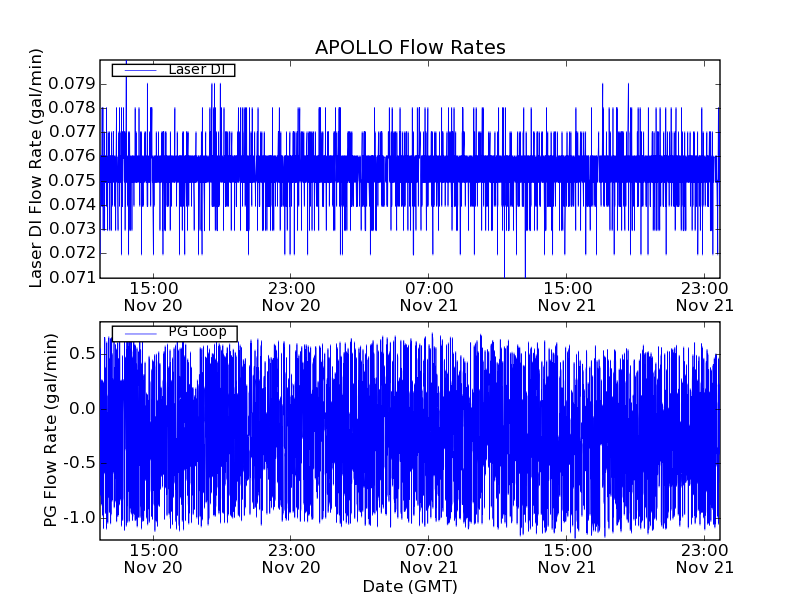Click the APOLLO Flow Rates title
Viewport: 800px width, 600px height.
pyautogui.click(x=410, y=47)
